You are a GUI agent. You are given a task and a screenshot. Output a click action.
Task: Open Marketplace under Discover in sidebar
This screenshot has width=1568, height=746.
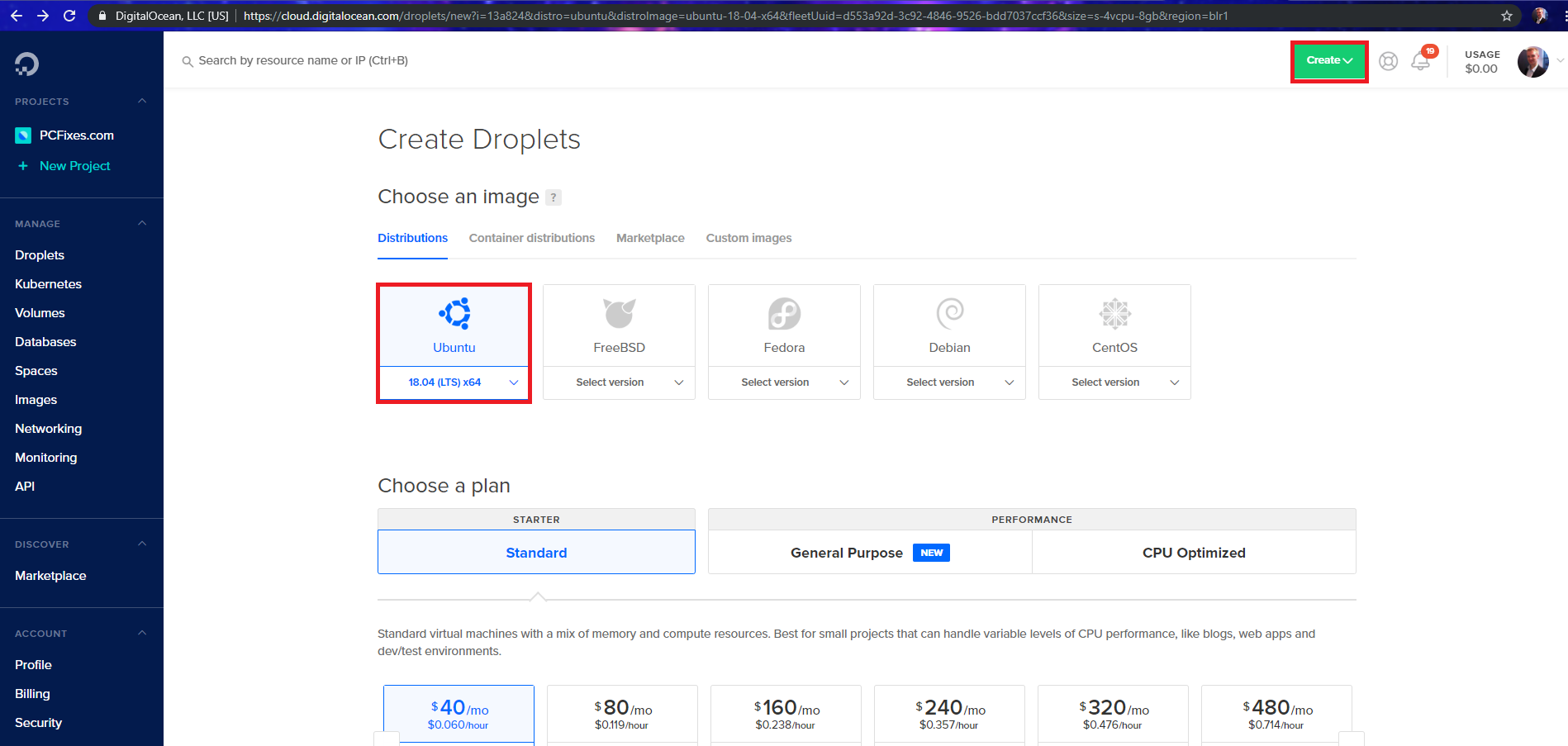50,576
